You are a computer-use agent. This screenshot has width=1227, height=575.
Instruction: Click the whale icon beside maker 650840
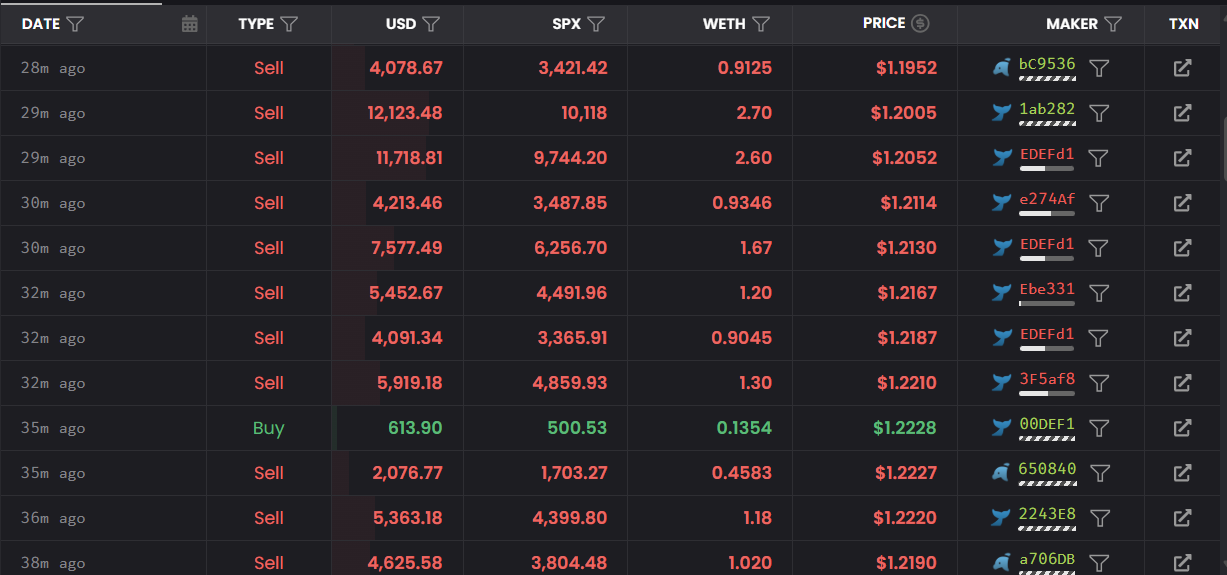click(1002, 472)
